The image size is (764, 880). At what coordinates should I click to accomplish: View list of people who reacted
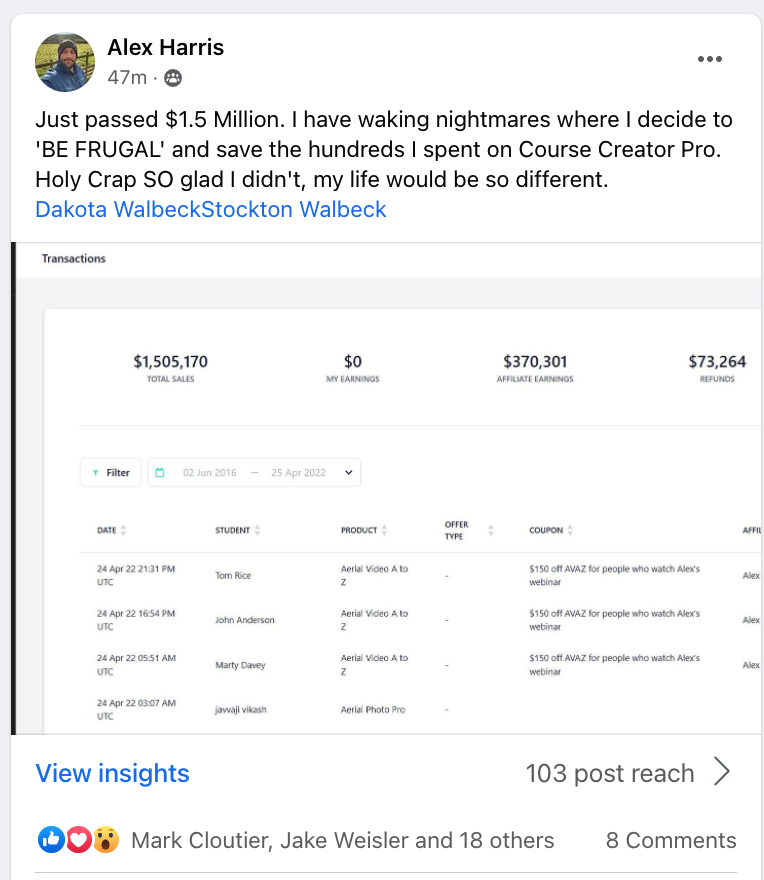point(342,840)
